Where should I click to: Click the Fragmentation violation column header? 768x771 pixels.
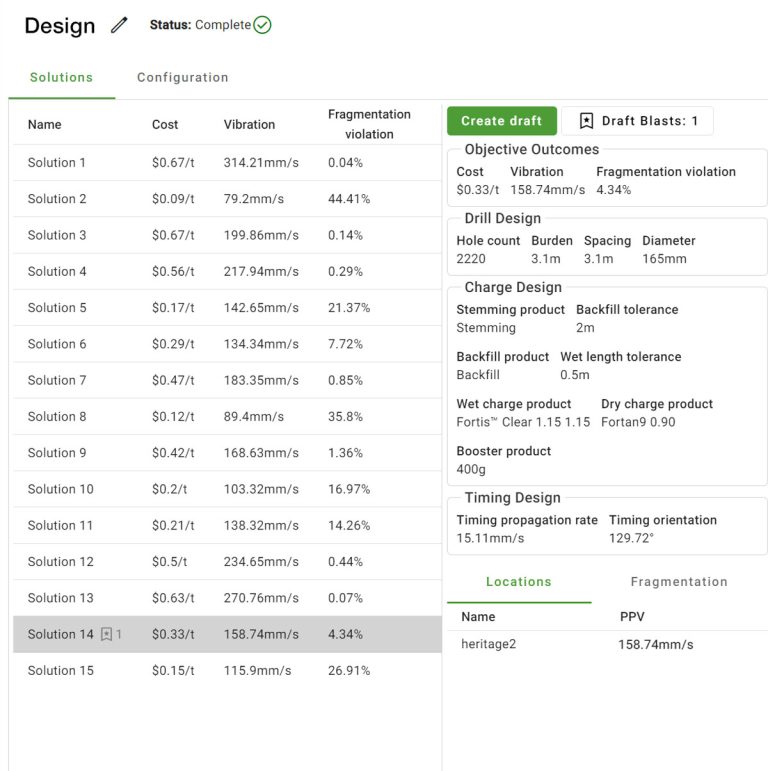tap(369, 124)
